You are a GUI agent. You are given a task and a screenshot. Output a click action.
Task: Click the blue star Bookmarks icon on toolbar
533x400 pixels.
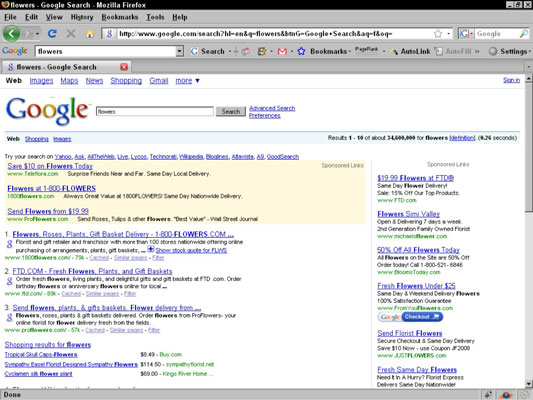301,51
